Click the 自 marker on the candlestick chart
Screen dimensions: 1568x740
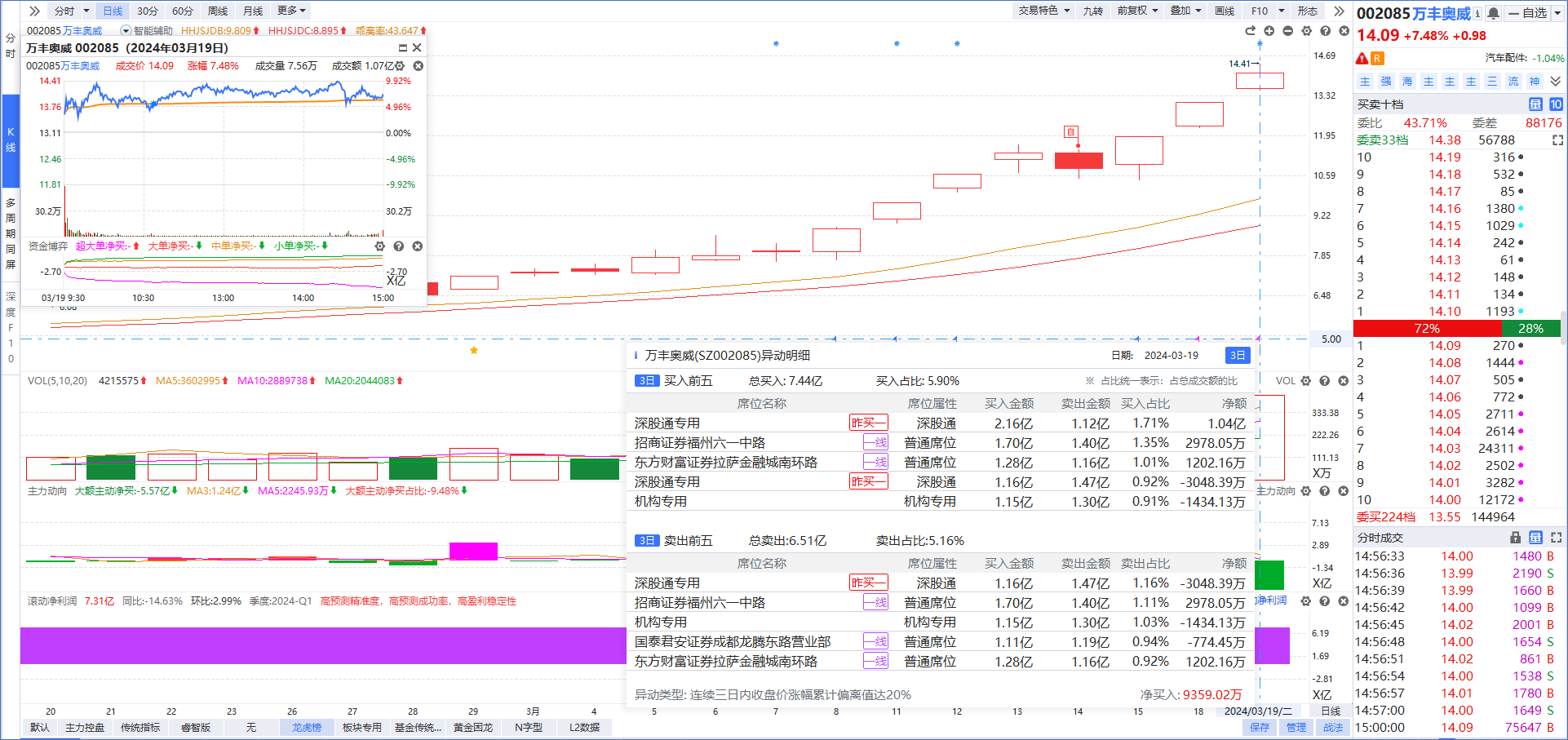click(1071, 132)
